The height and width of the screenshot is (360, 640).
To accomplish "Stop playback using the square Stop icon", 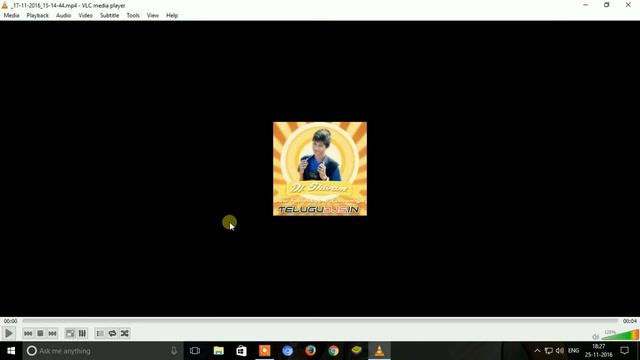I will pos(40,333).
